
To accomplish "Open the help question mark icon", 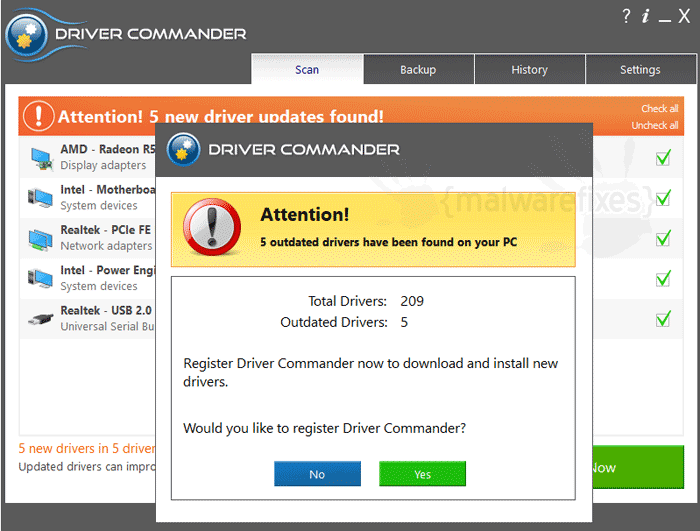I will [x=626, y=16].
